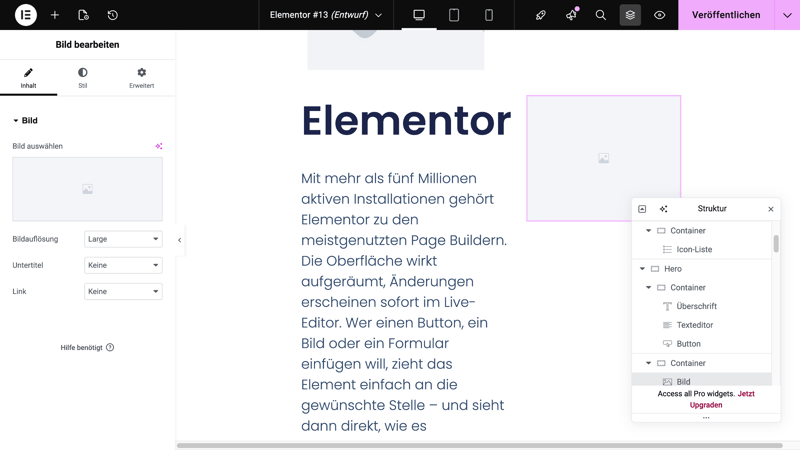Switch to the Erweitert tab

click(x=141, y=78)
